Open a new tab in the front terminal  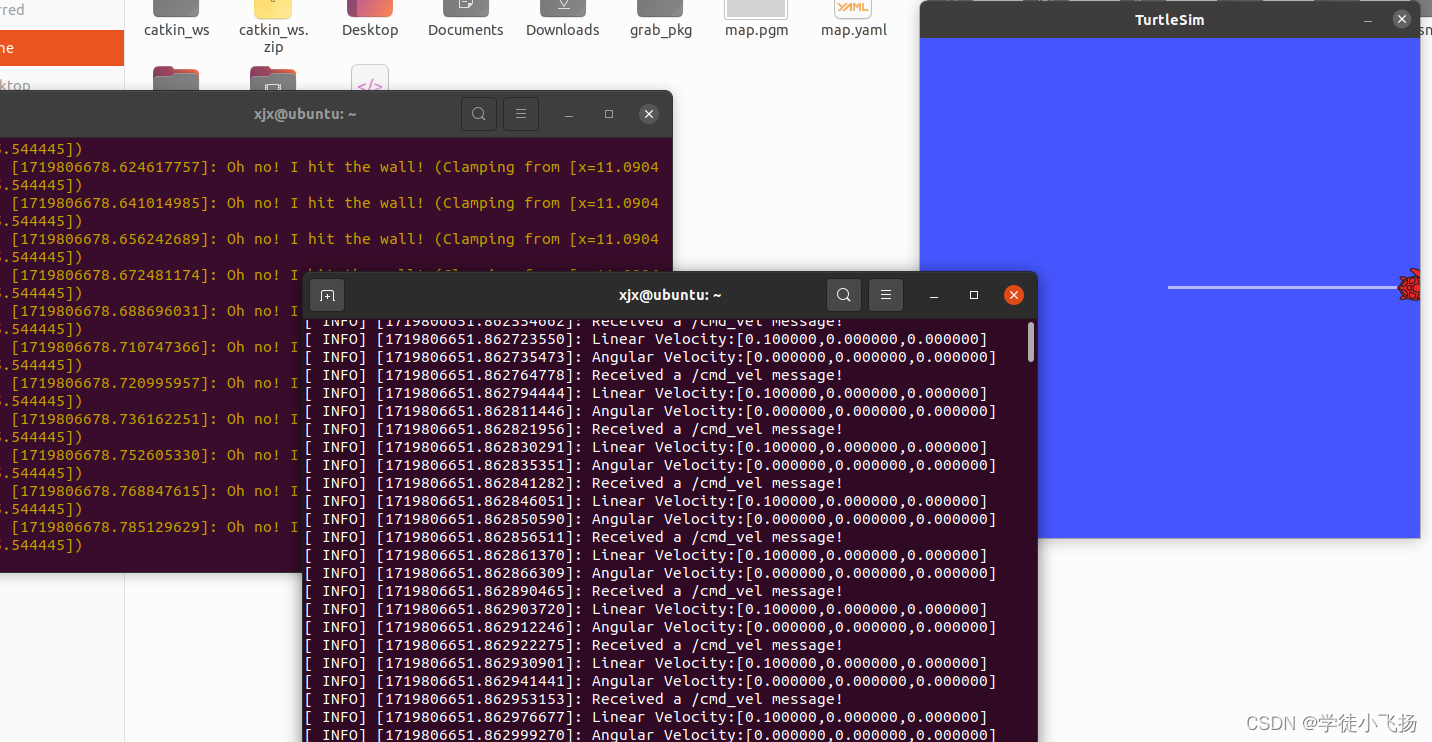tap(327, 294)
